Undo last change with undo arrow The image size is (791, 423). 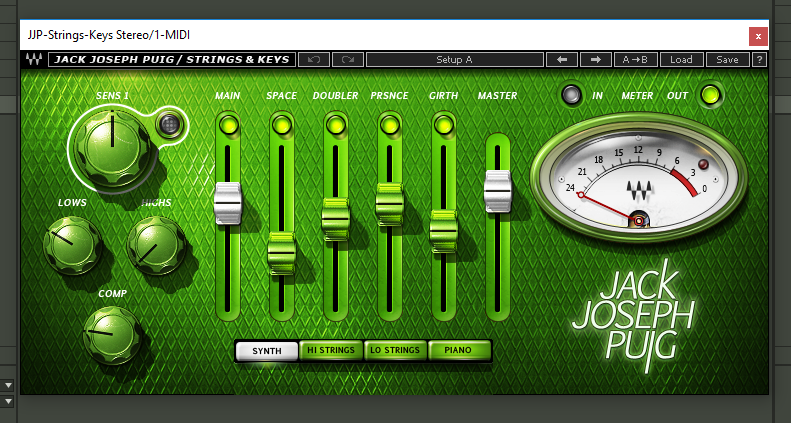pyautogui.click(x=314, y=59)
